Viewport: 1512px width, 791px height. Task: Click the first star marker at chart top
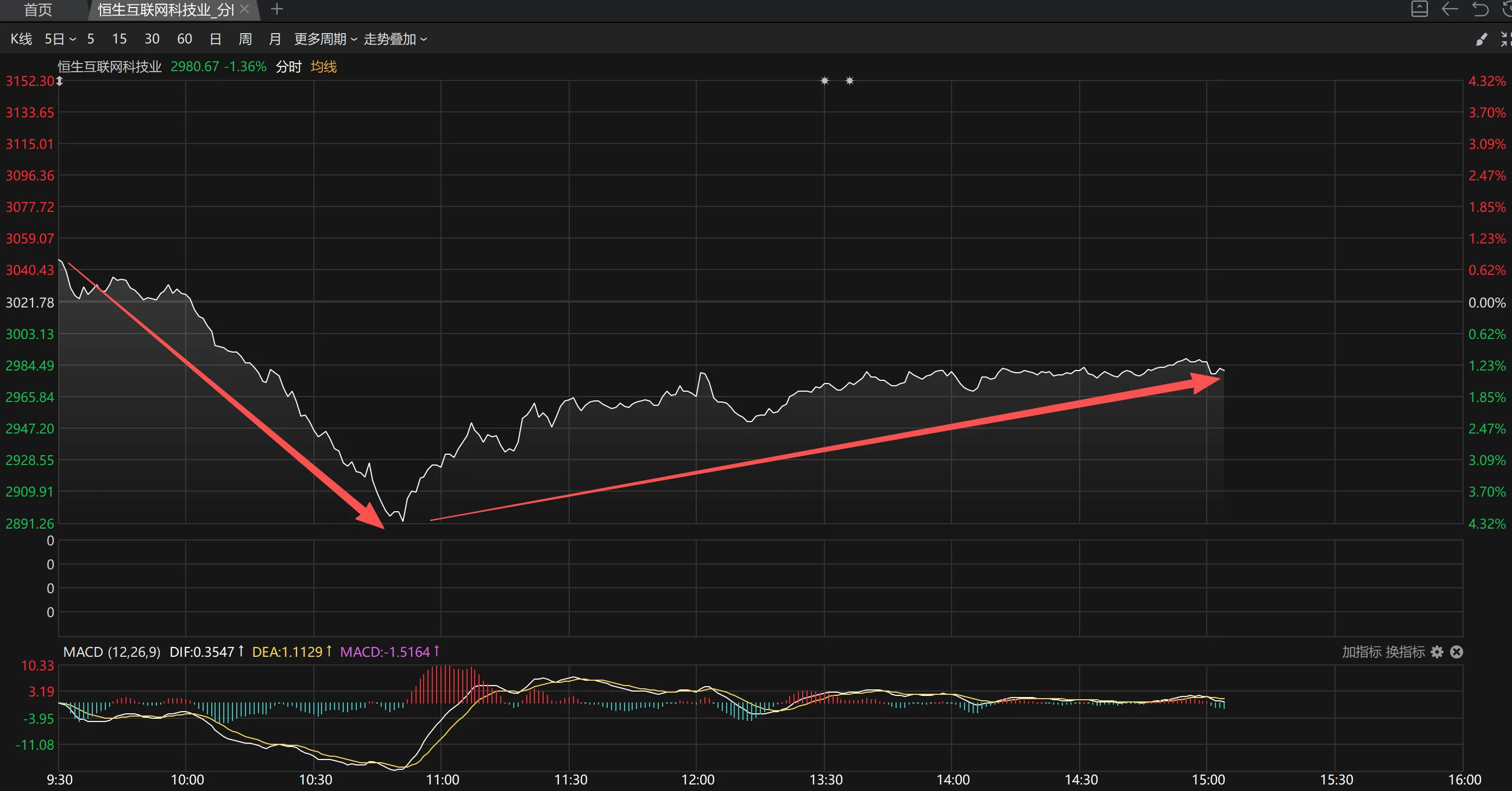824,80
